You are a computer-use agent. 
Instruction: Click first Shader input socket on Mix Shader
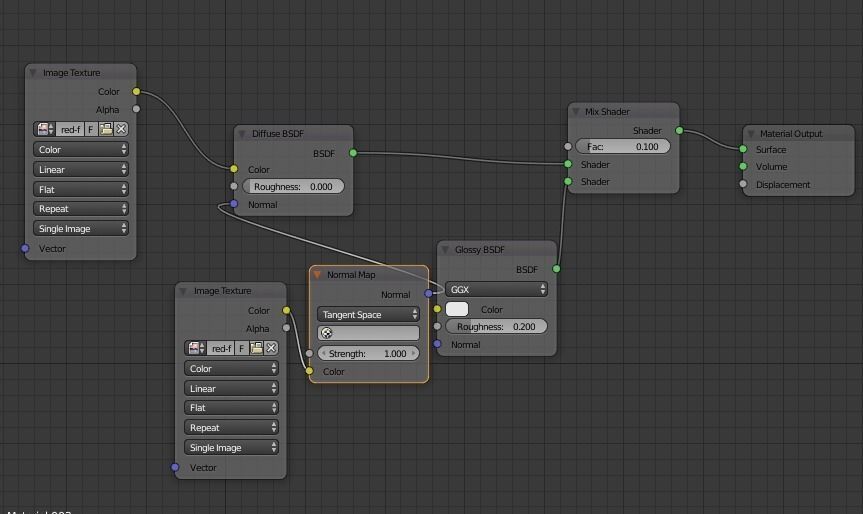(568, 164)
